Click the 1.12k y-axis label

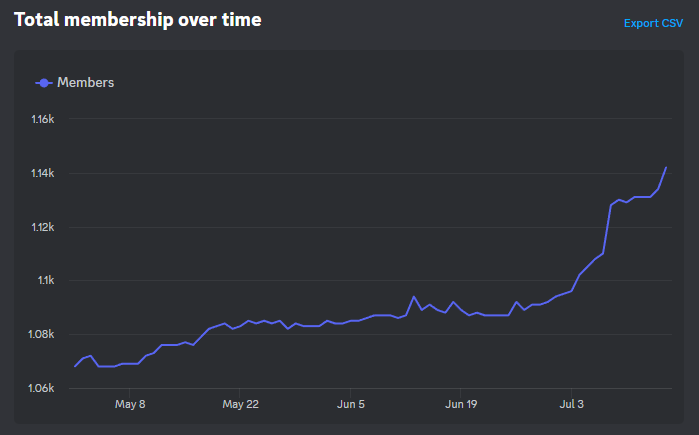42,227
